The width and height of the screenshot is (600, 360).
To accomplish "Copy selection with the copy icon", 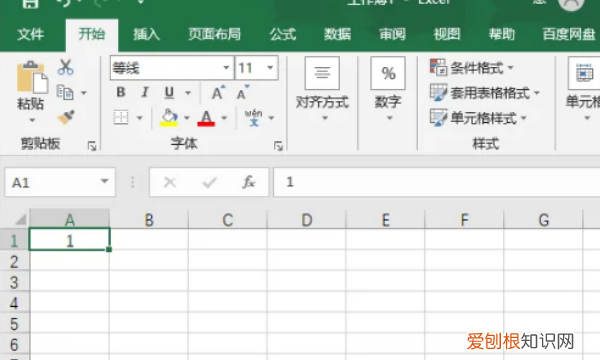I will 65,92.
